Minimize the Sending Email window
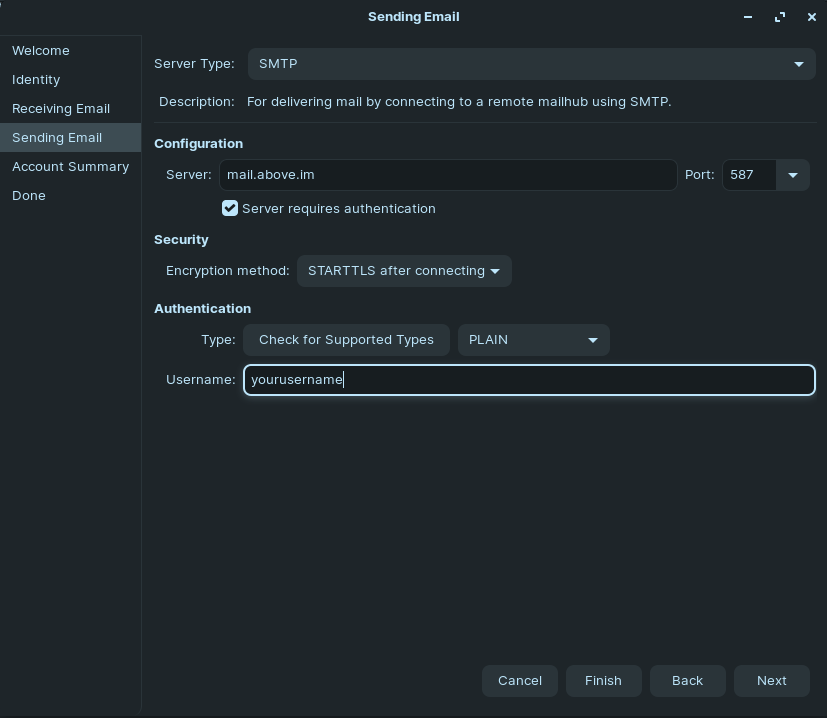Screen dimensions: 827x718 (747, 17)
